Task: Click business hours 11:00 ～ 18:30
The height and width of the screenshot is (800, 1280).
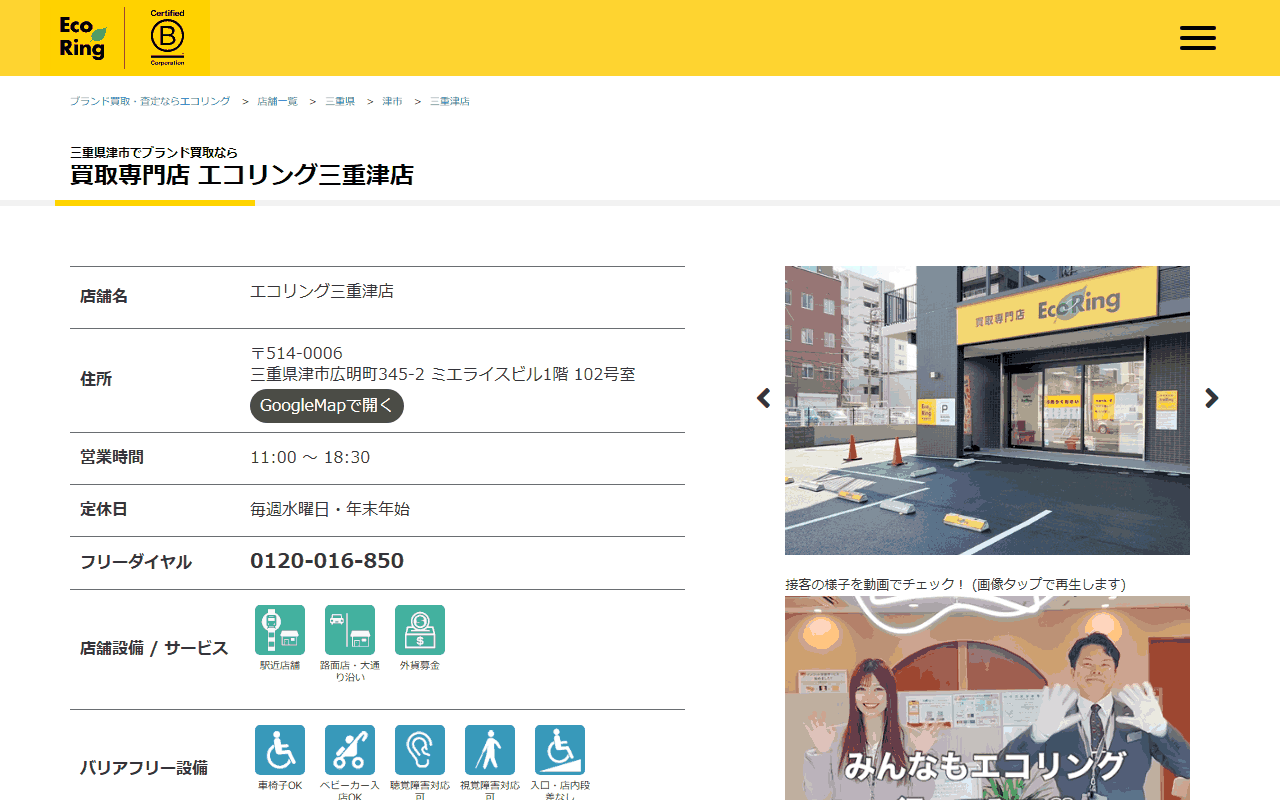Action: click(x=310, y=457)
